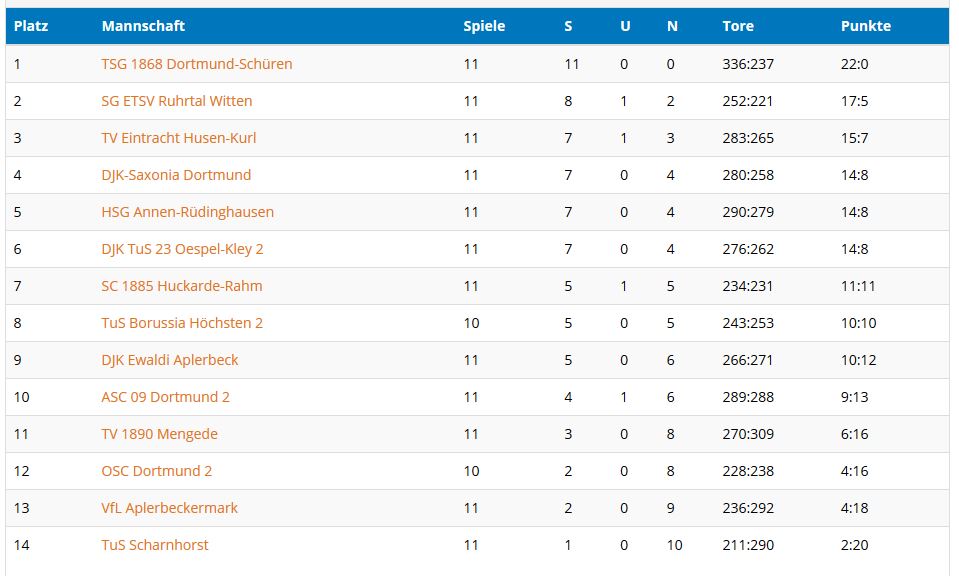Click the Mannschaft column header
The image size is (959, 576).
(x=143, y=26)
